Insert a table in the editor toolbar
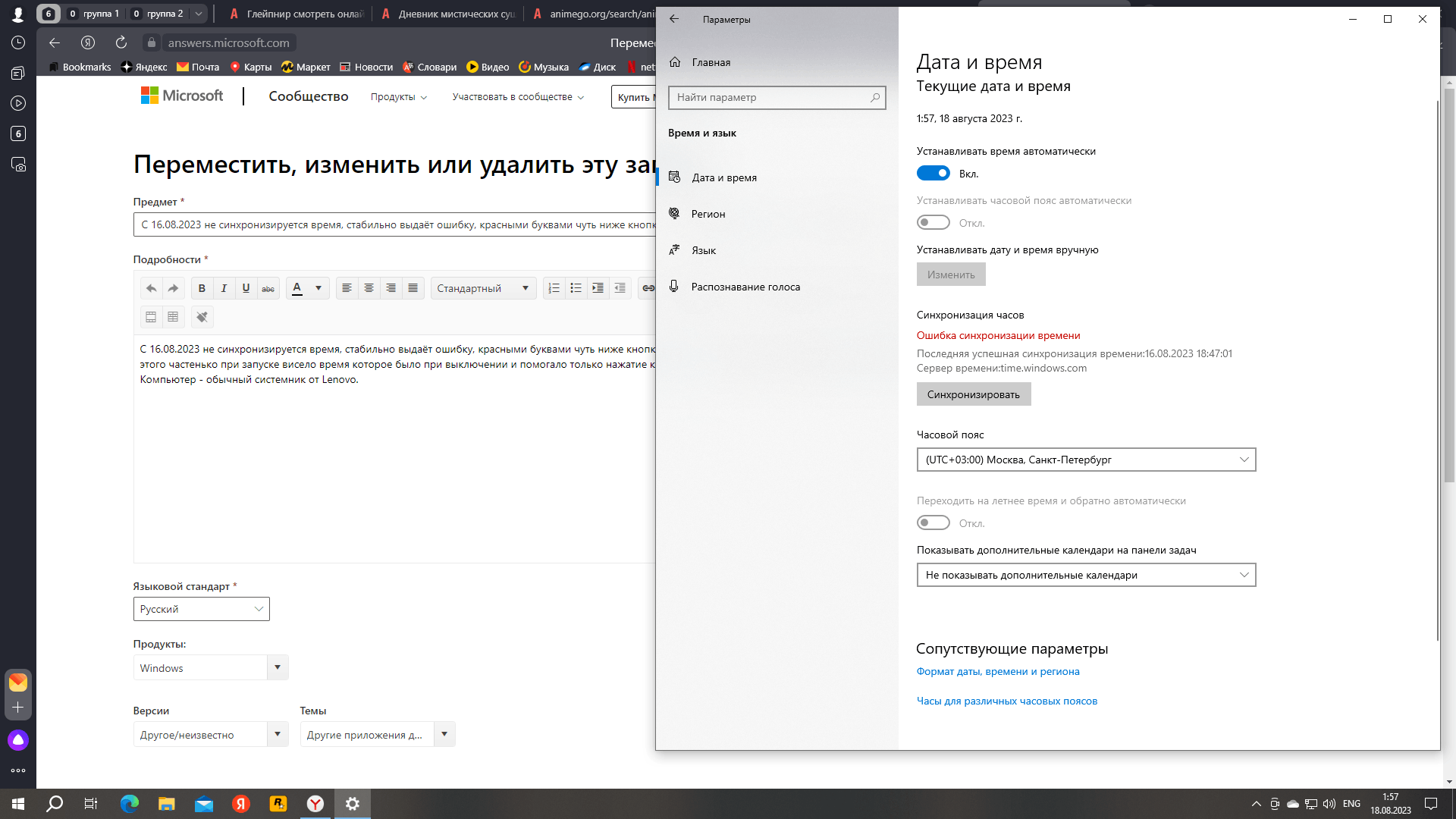This screenshot has width=1456, height=819. pos(173,317)
